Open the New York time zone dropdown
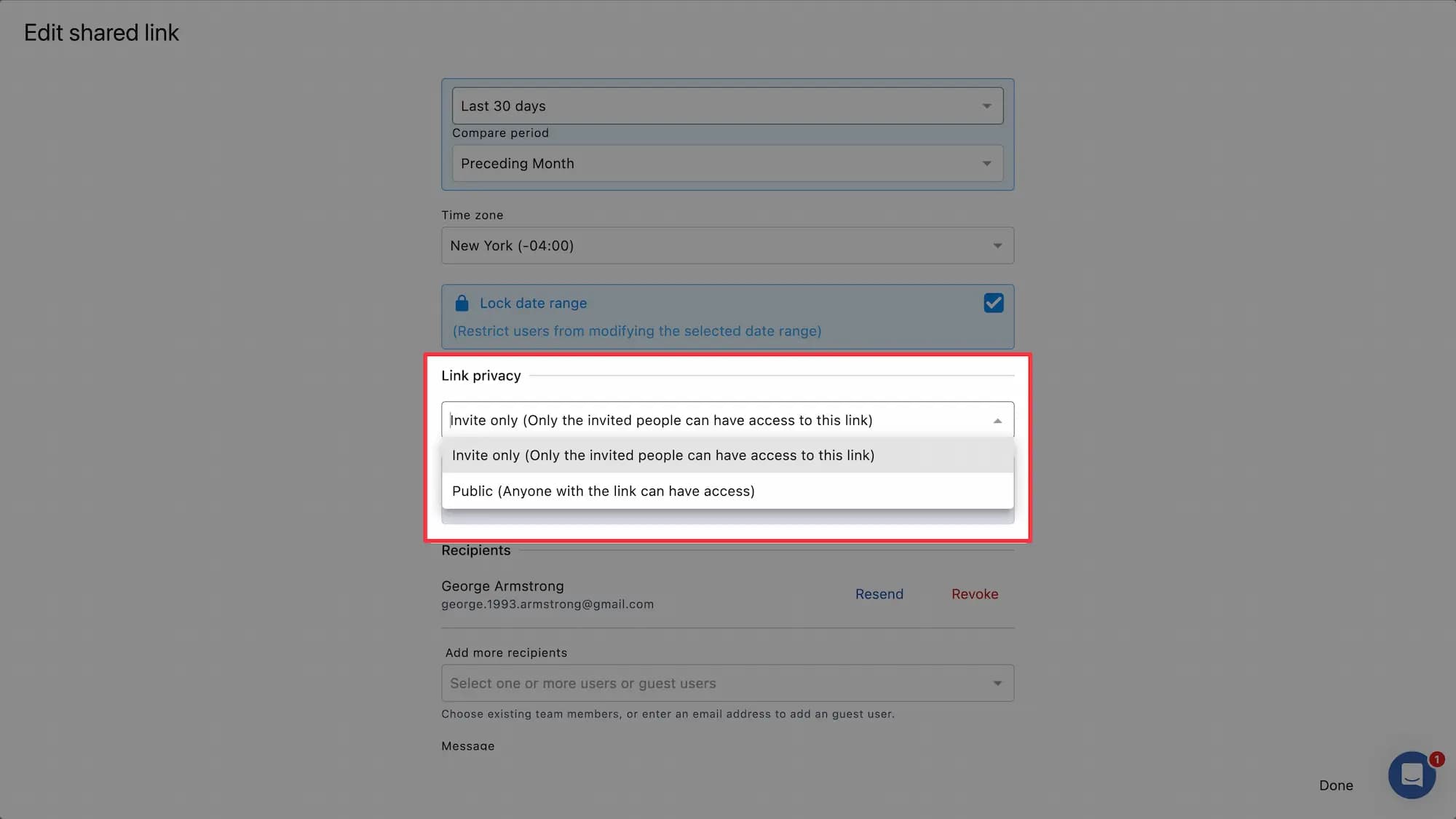Viewport: 1456px width, 819px height. [727, 245]
